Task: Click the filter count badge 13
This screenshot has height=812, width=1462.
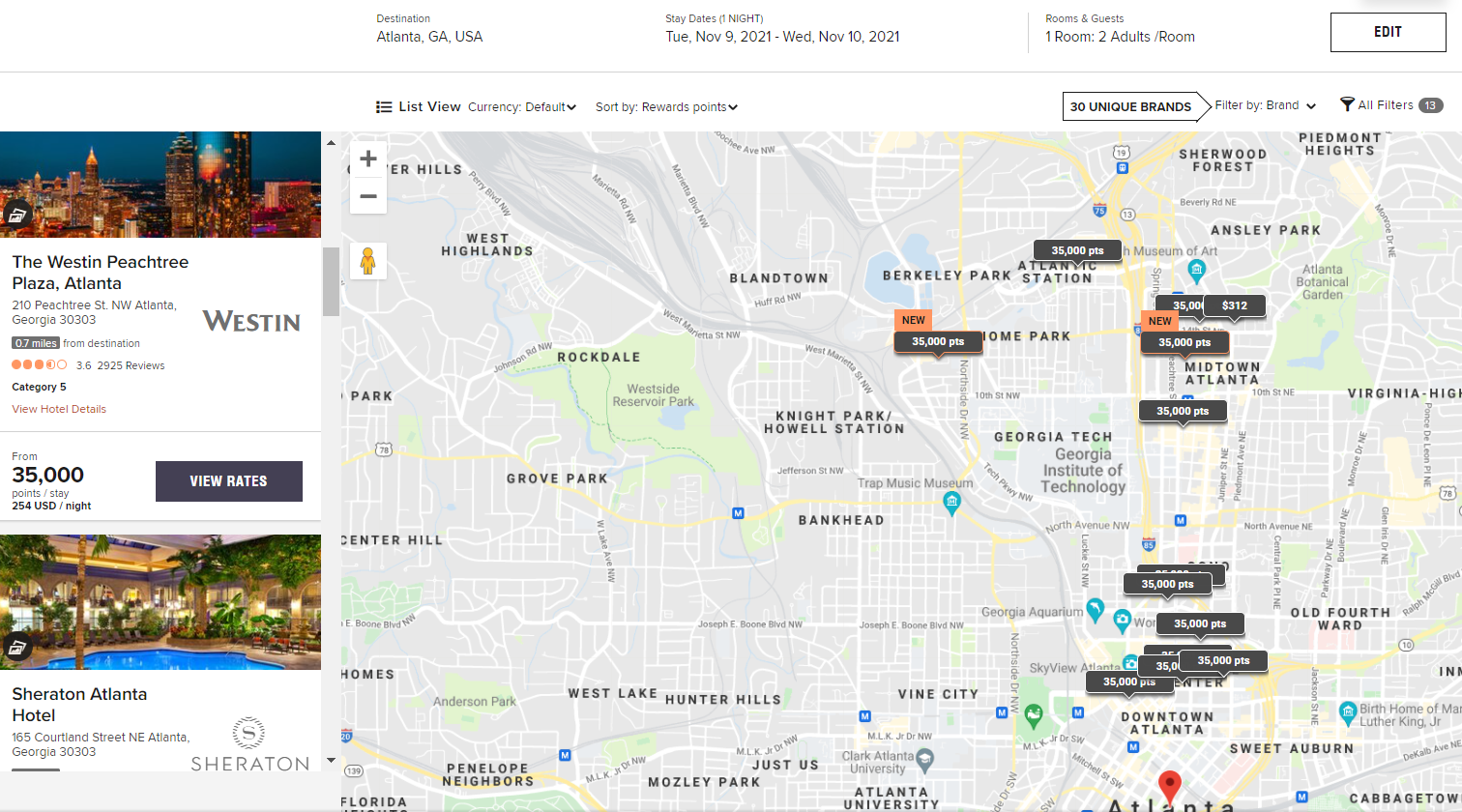Action: 1431,105
